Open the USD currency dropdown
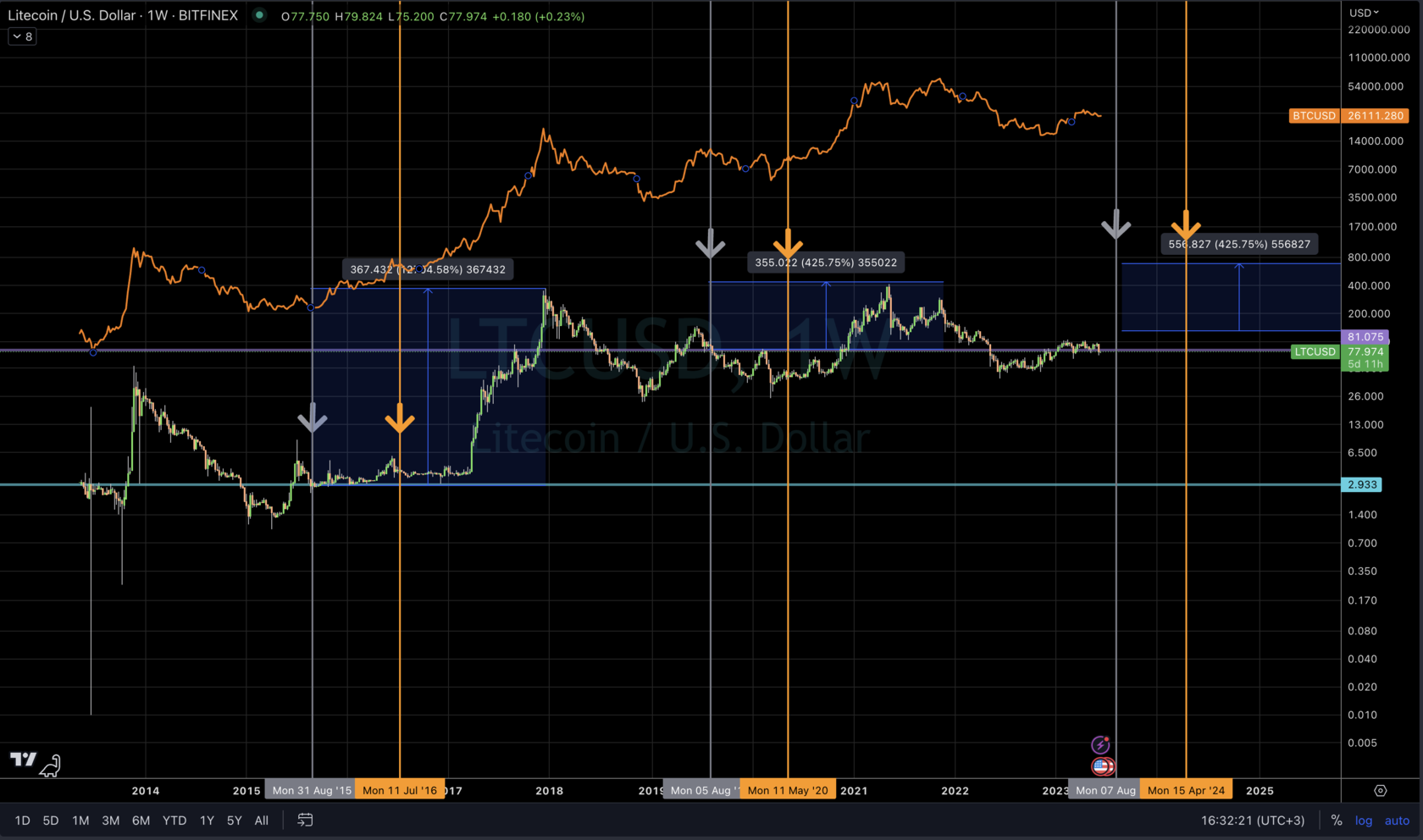This screenshot has height=840, width=1423. click(x=1364, y=13)
